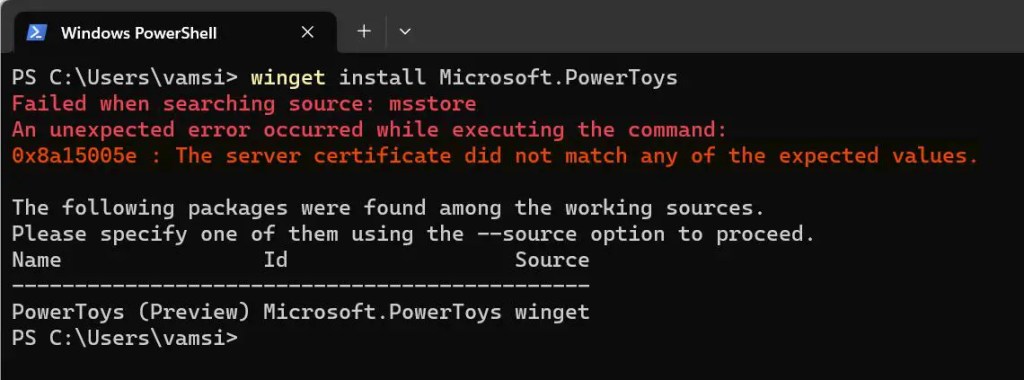Click 'msstore' in the failed source message
The width and height of the screenshot is (1024, 380).
[432, 104]
